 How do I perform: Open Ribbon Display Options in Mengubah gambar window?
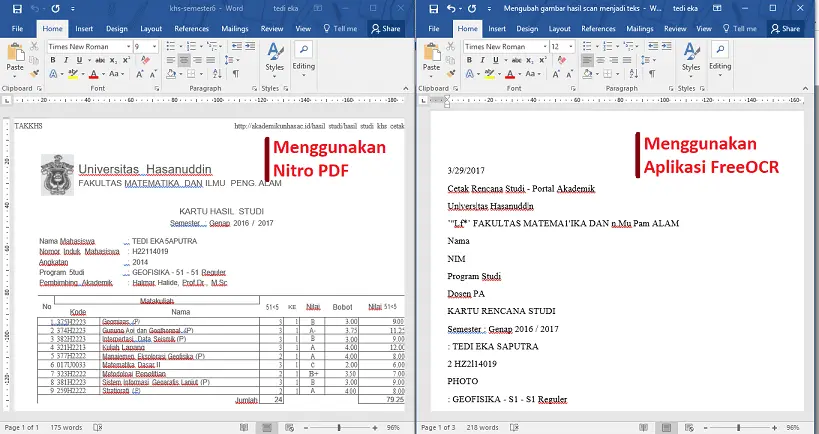[x=718, y=8]
